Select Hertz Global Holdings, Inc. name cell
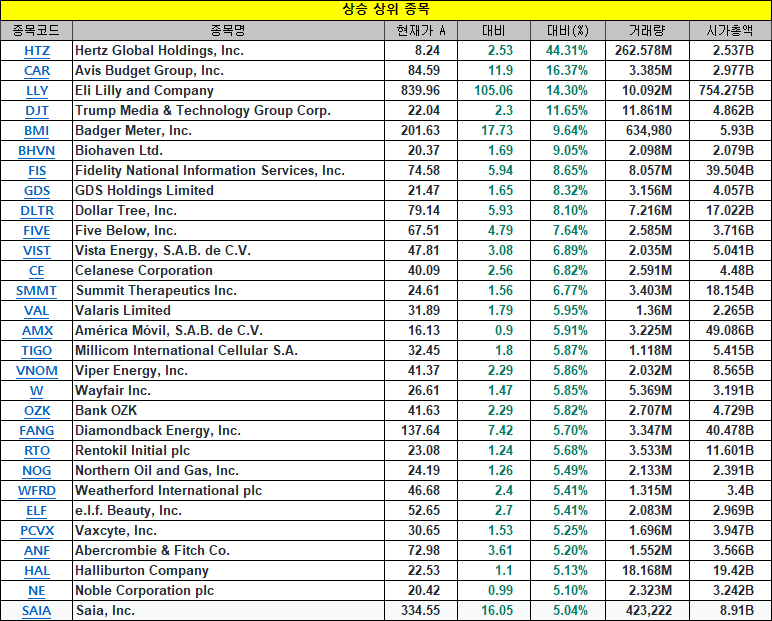 point(228,51)
